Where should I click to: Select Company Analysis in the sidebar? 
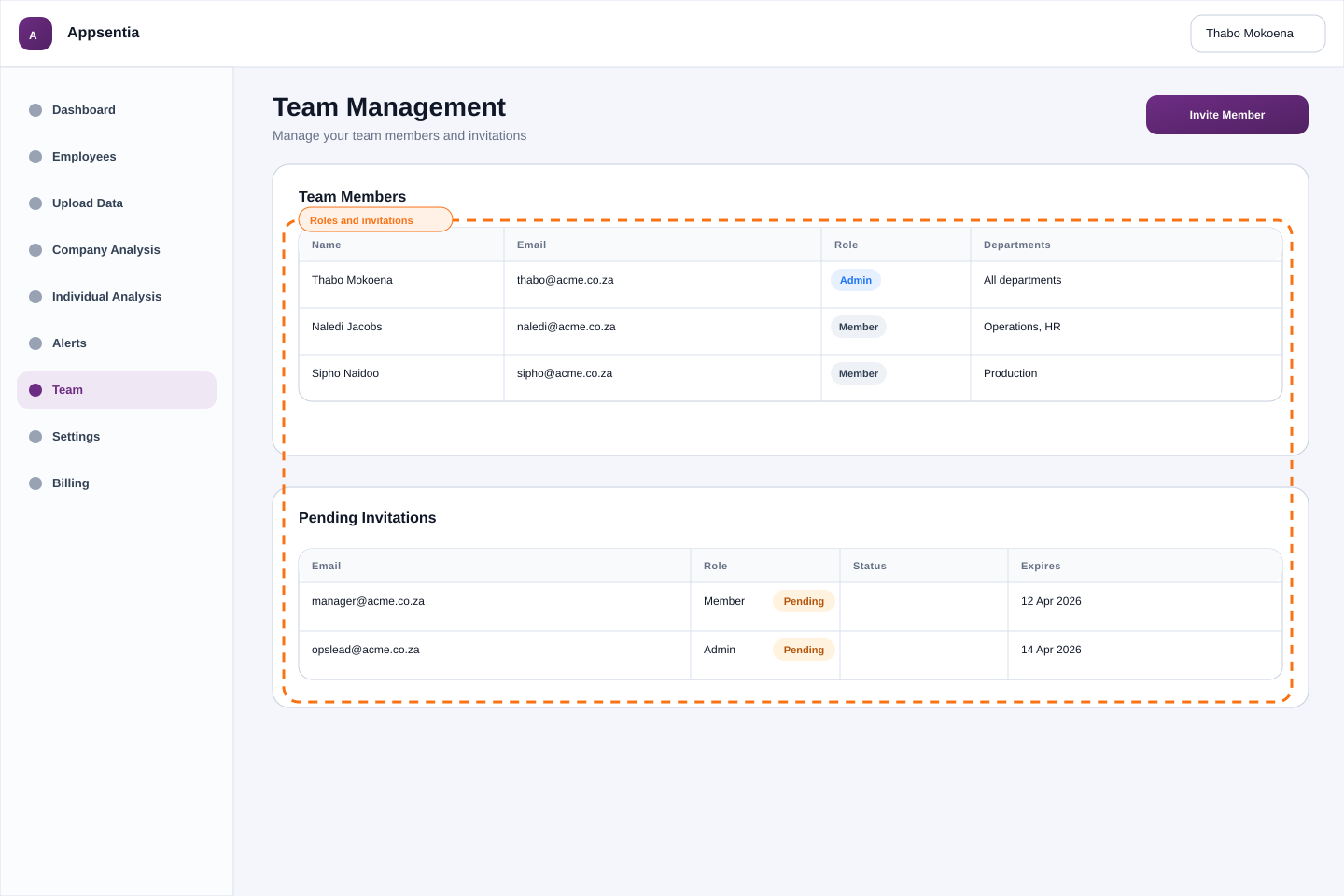point(117,250)
